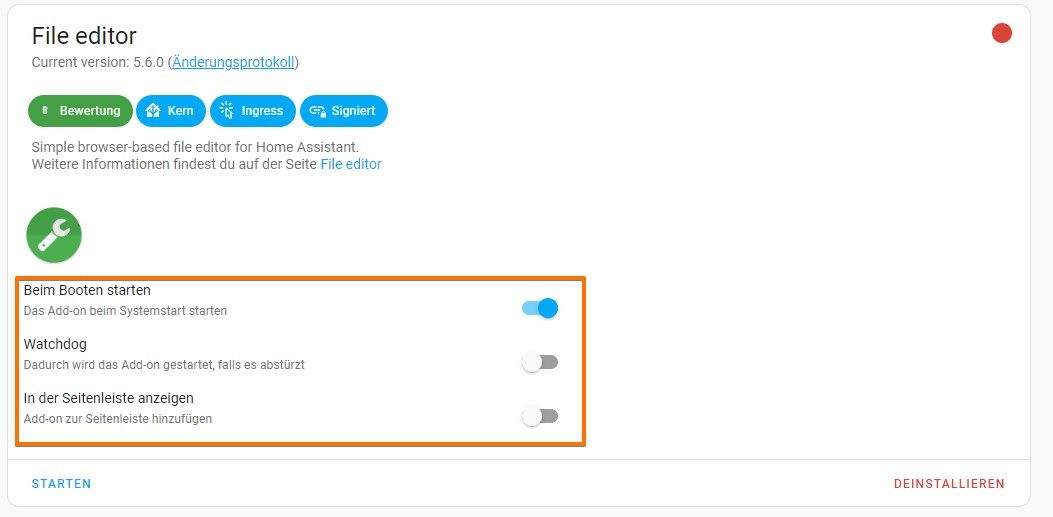Select the Bewertung chip label
Image resolution: width=1053 pixels, height=517 pixels.
tap(90, 111)
